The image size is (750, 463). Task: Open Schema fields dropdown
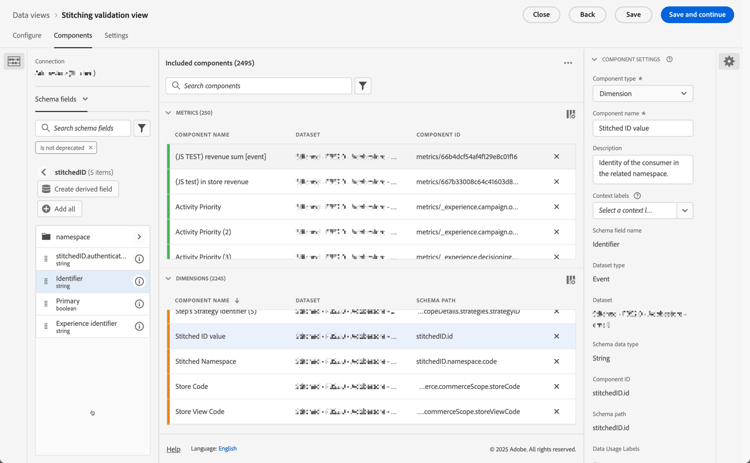click(62, 99)
